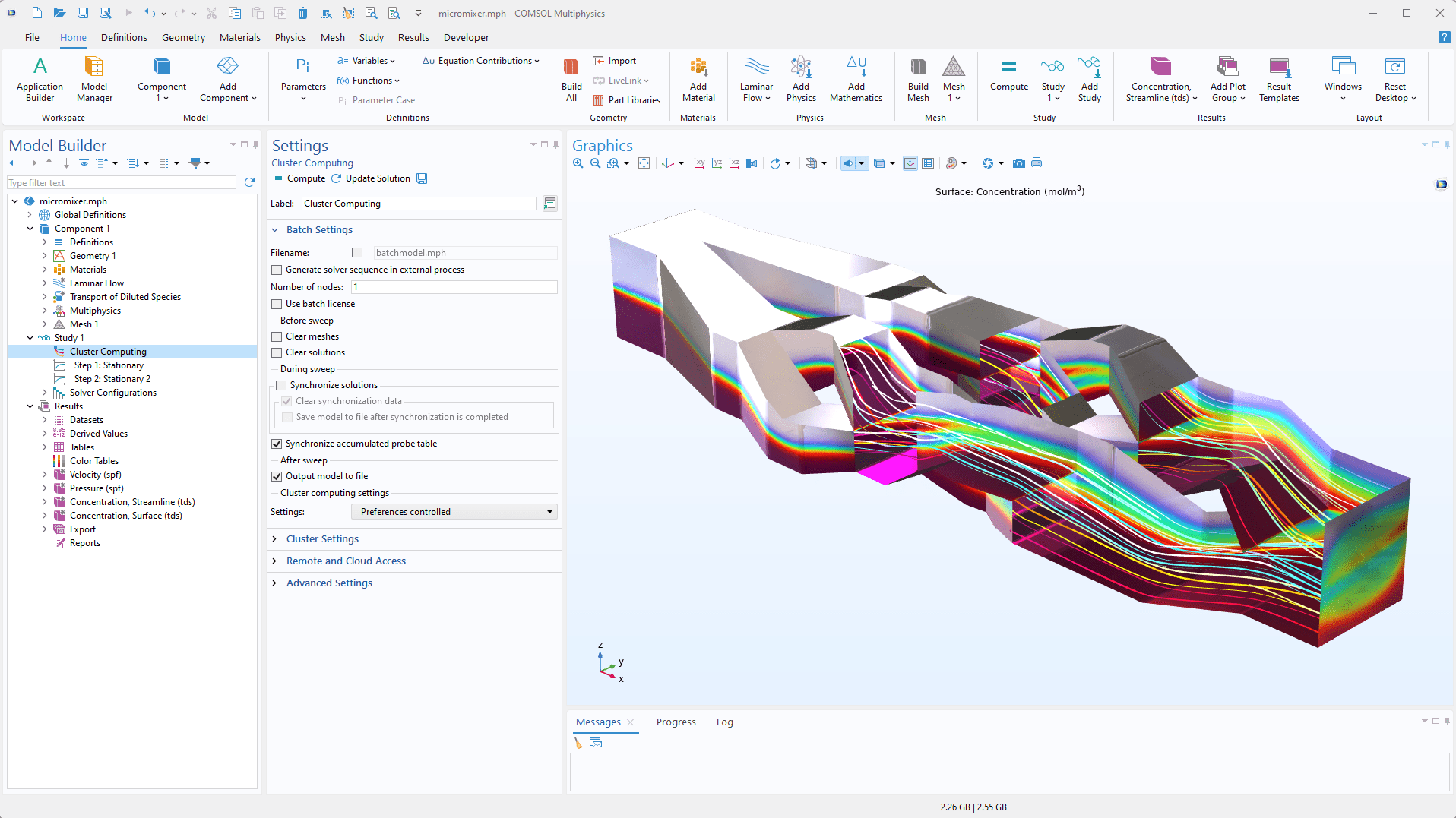Open Part Libraries
The width and height of the screenshot is (1456, 818).
626,100
